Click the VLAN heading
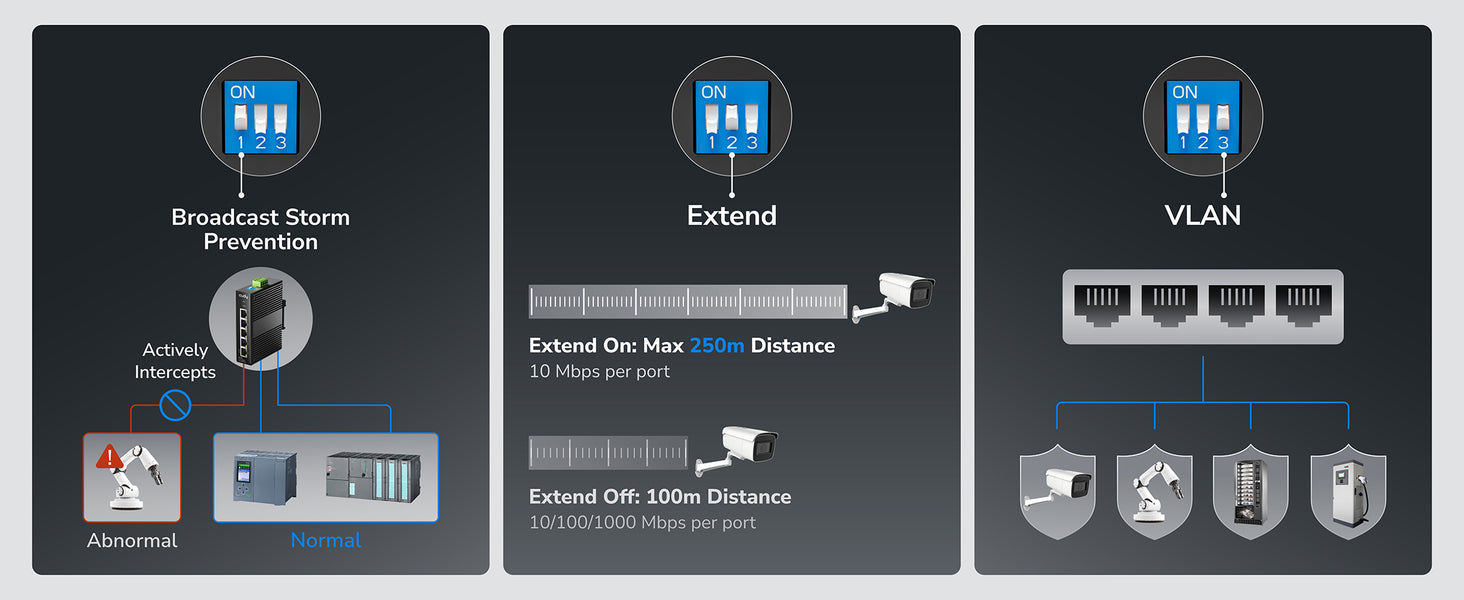Image resolution: width=1464 pixels, height=600 pixels. coord(1202,215)
